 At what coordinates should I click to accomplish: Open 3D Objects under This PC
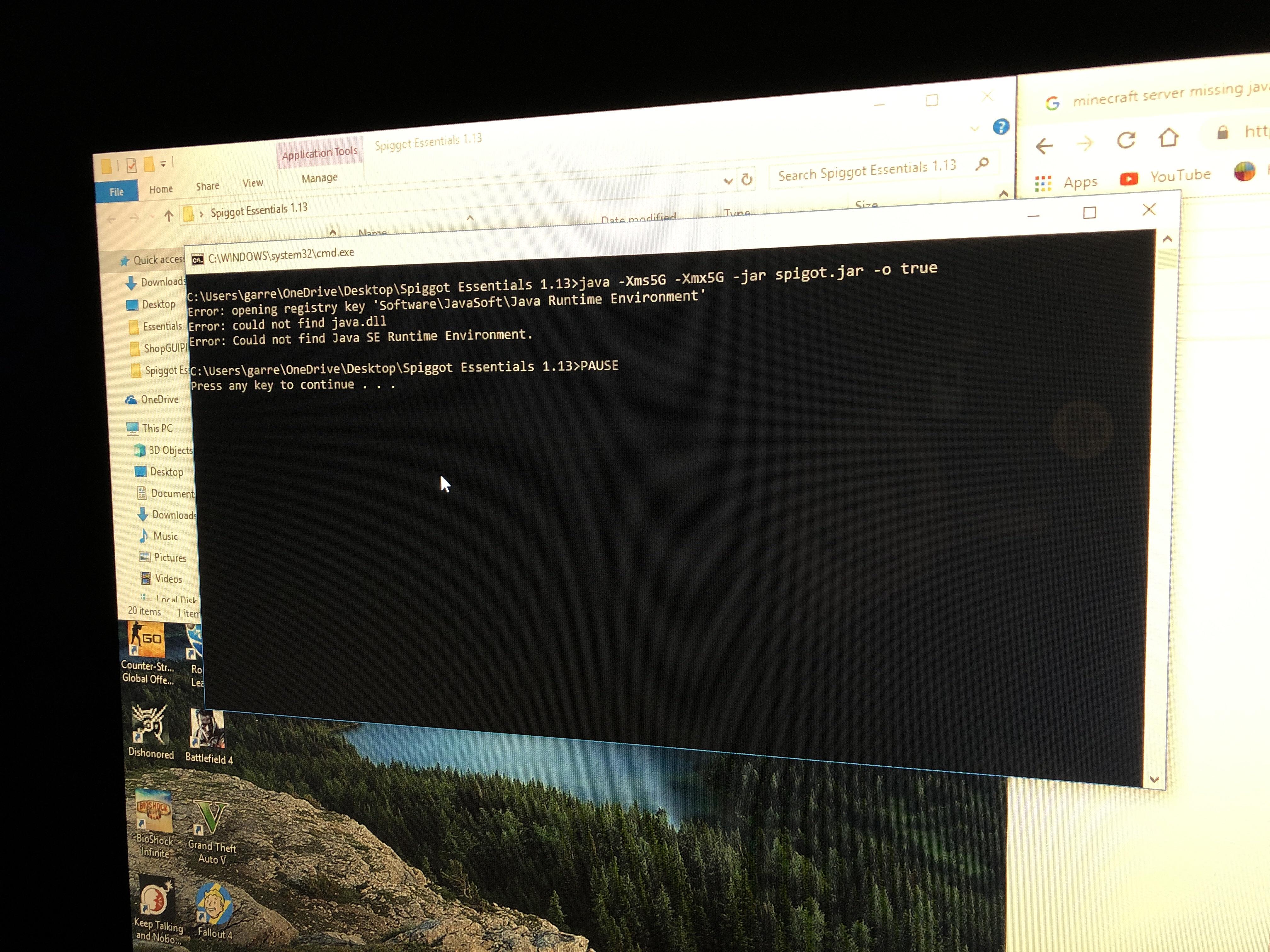[163, 450]
